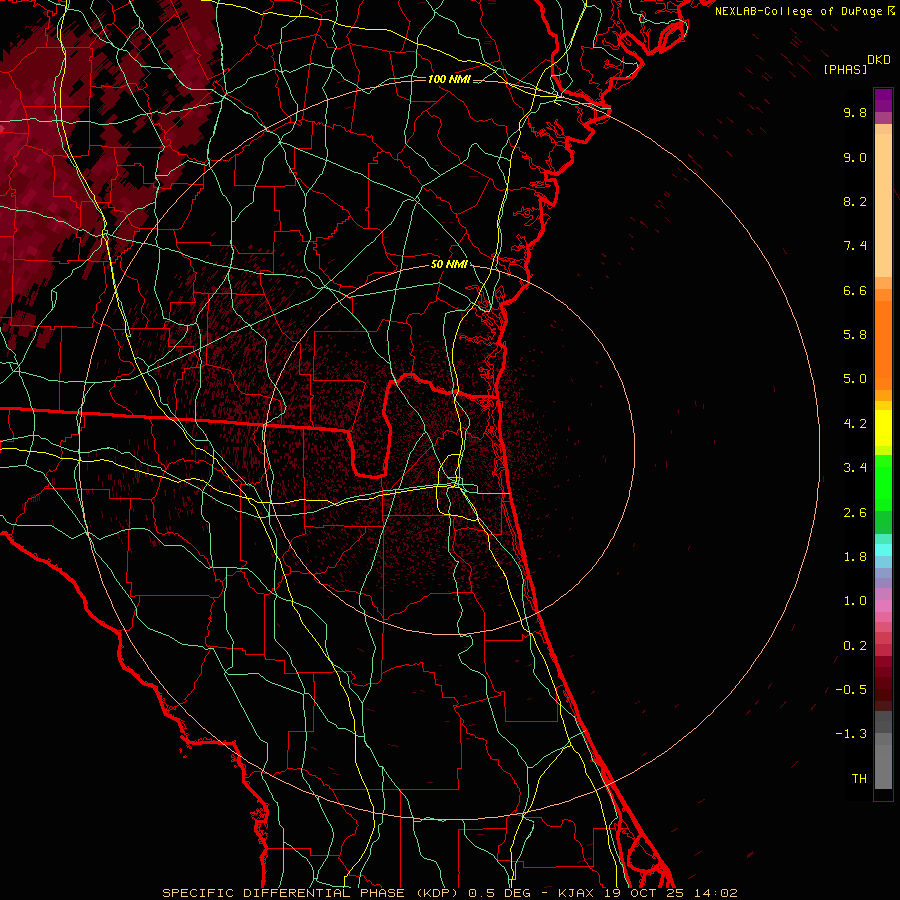
Task: Select the 9.8 value on the color scale
Action: coord(855,112)
